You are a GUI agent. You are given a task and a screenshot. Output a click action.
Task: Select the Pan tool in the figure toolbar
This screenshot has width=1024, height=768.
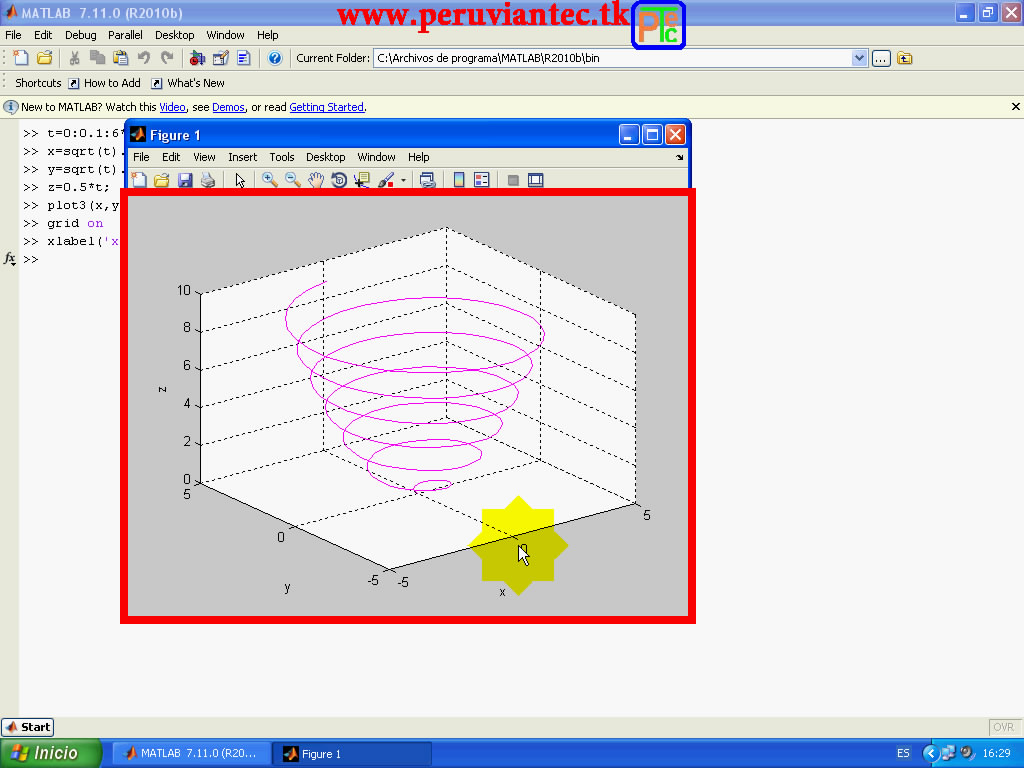coord(316,180)
